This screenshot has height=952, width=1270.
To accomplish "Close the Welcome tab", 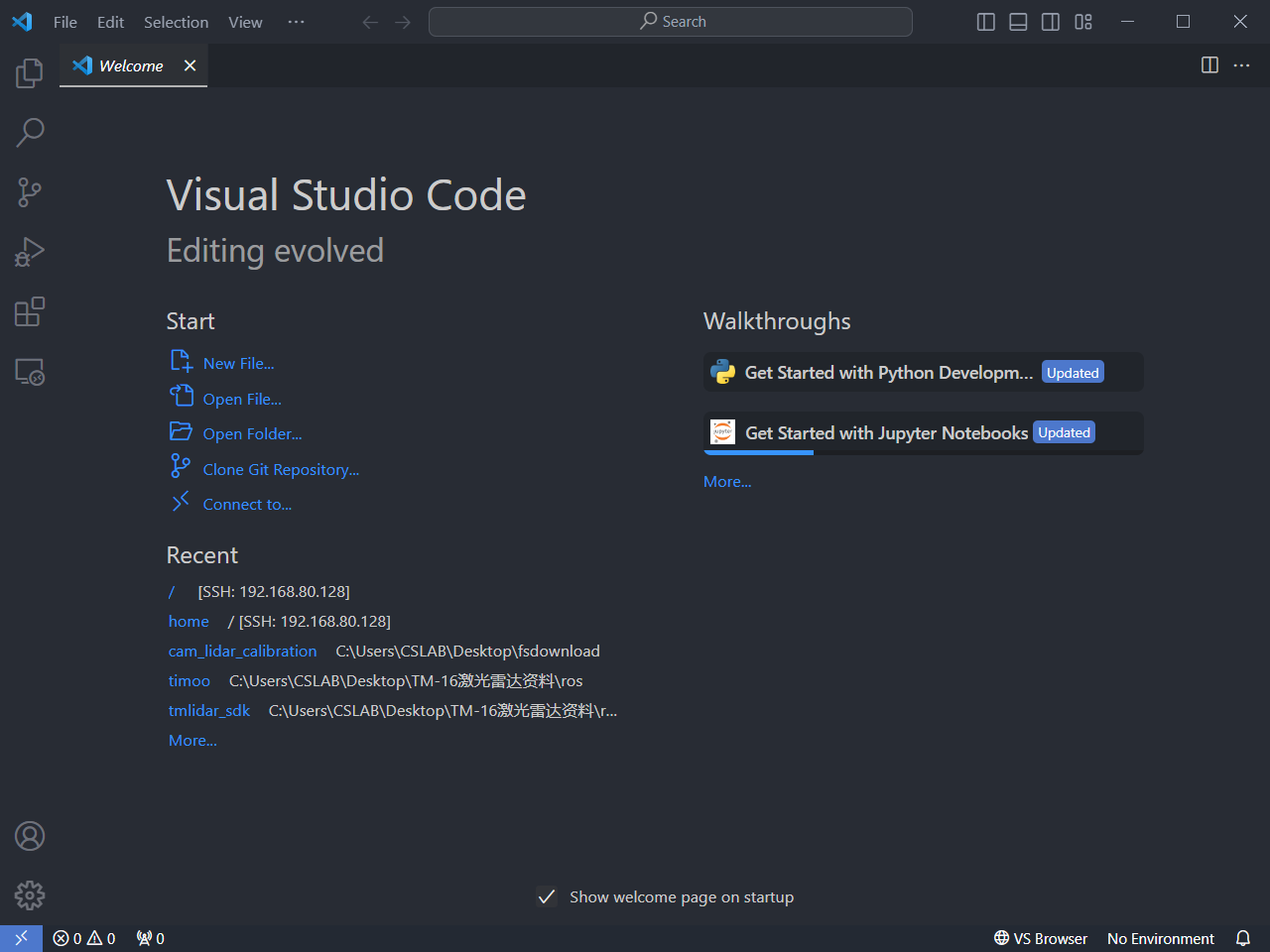I will [190, 65].
